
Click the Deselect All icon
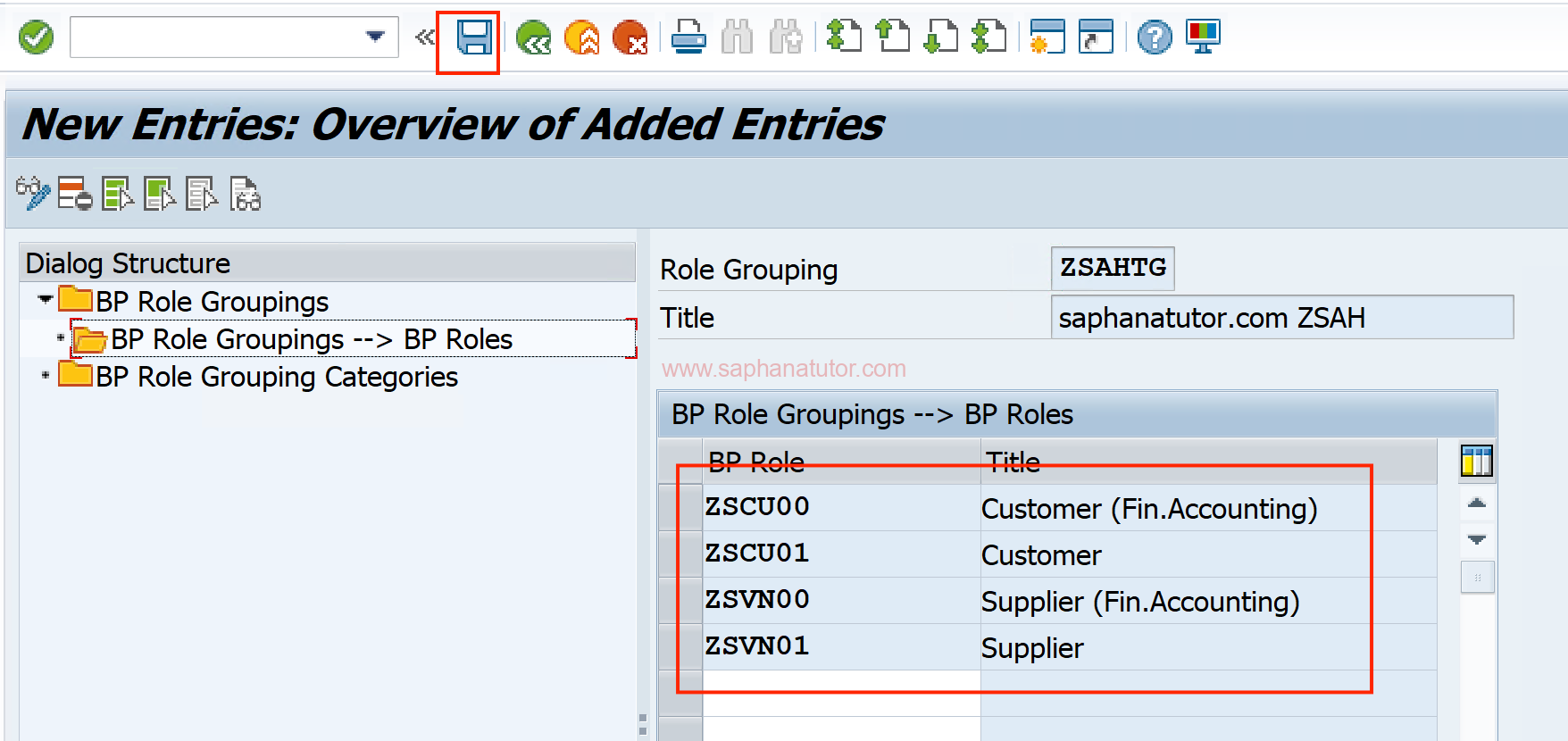pos(202,193)
